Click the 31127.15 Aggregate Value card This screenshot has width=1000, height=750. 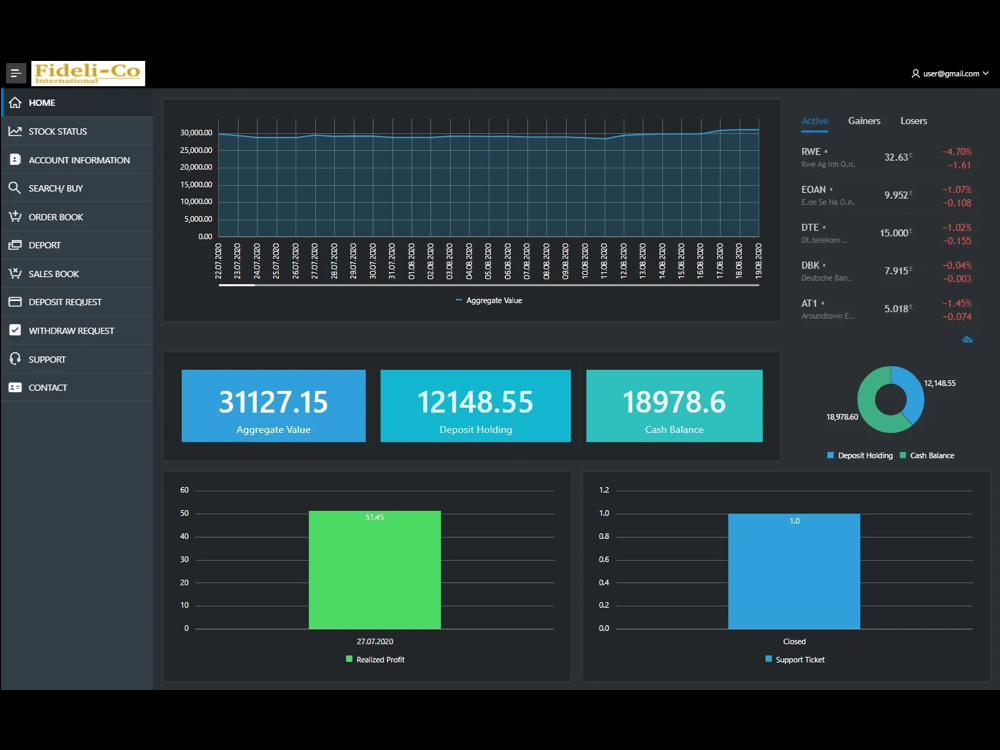[274, 406]
